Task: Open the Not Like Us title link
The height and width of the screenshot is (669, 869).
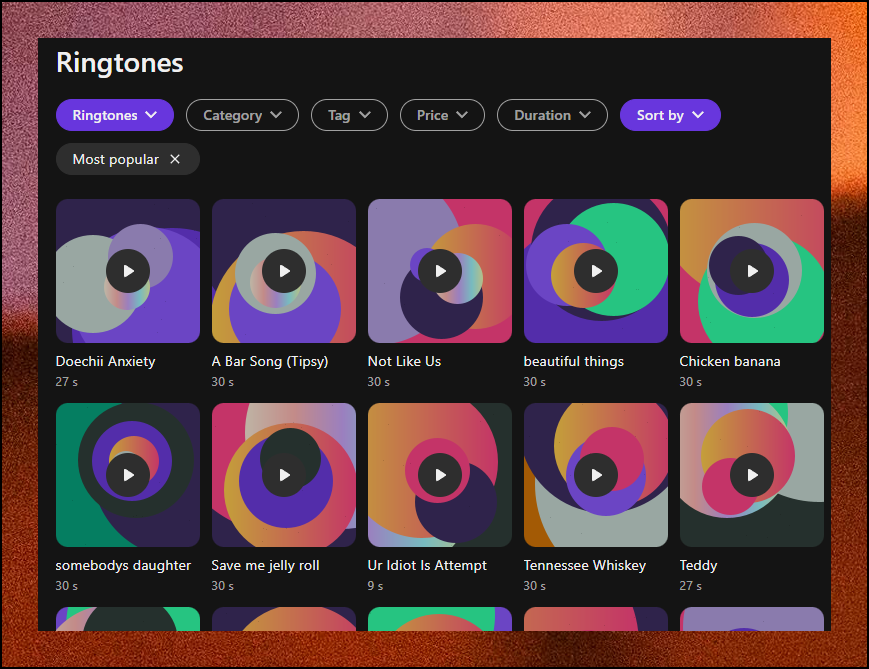Action: point(404,361)
